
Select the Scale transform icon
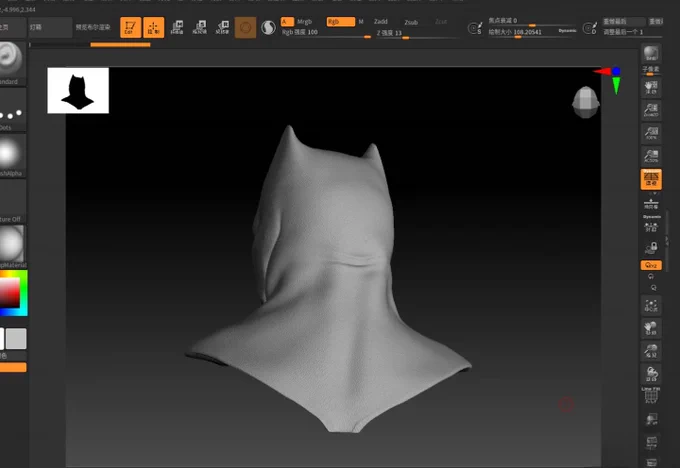[199, 27]
